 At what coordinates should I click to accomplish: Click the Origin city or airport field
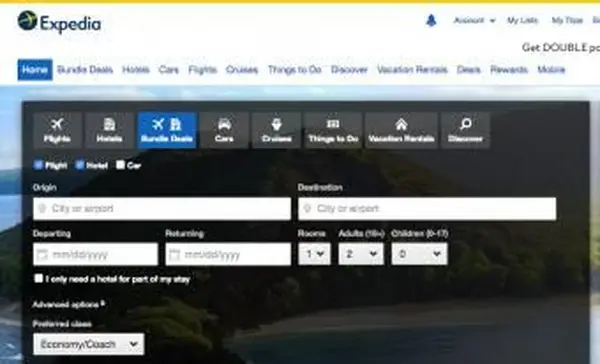click(x=162, y=209)
